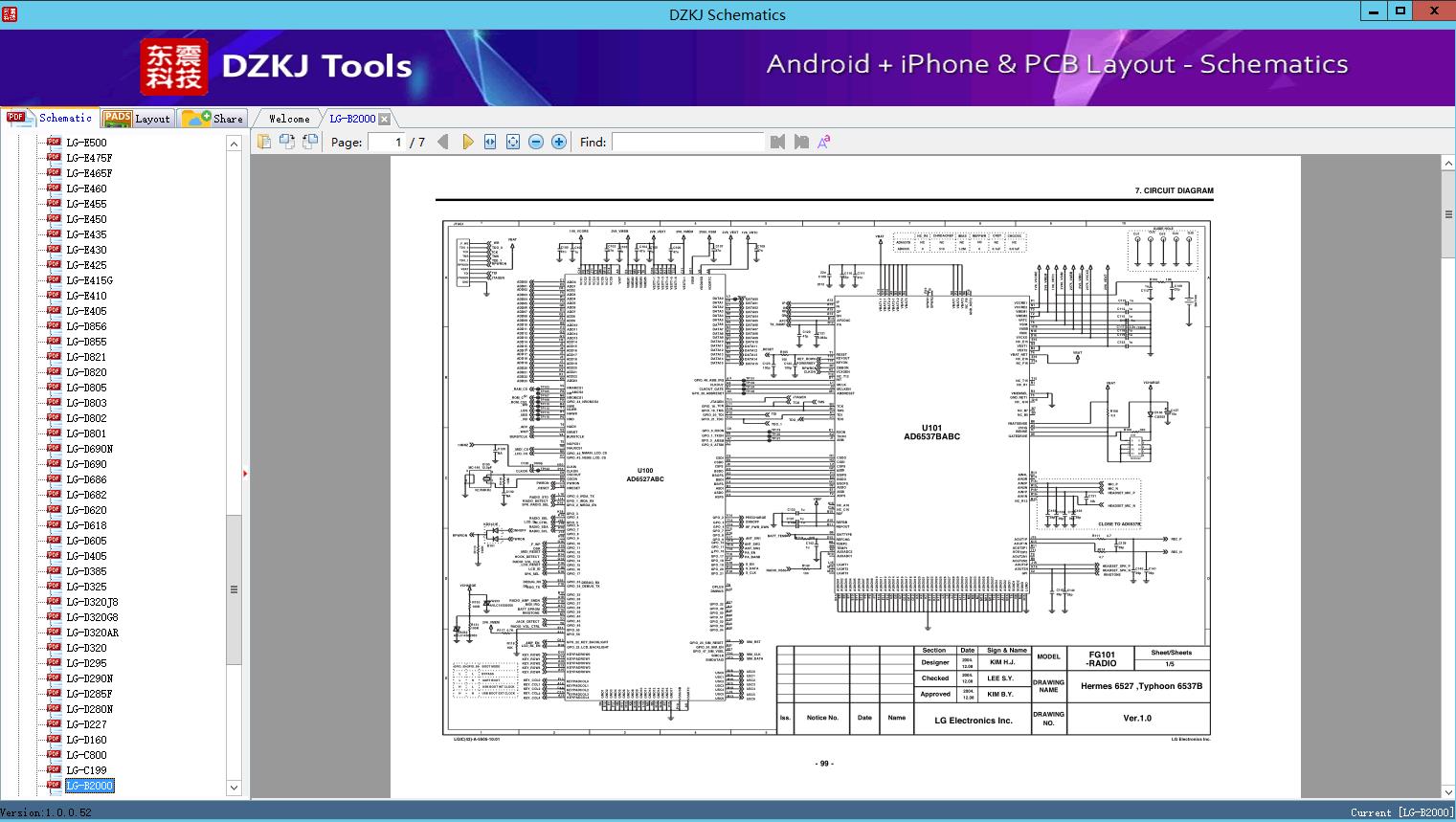Collapse sidebar with red splitter arrow
This screenshot has height=822, width=1456.
[246, 473]
